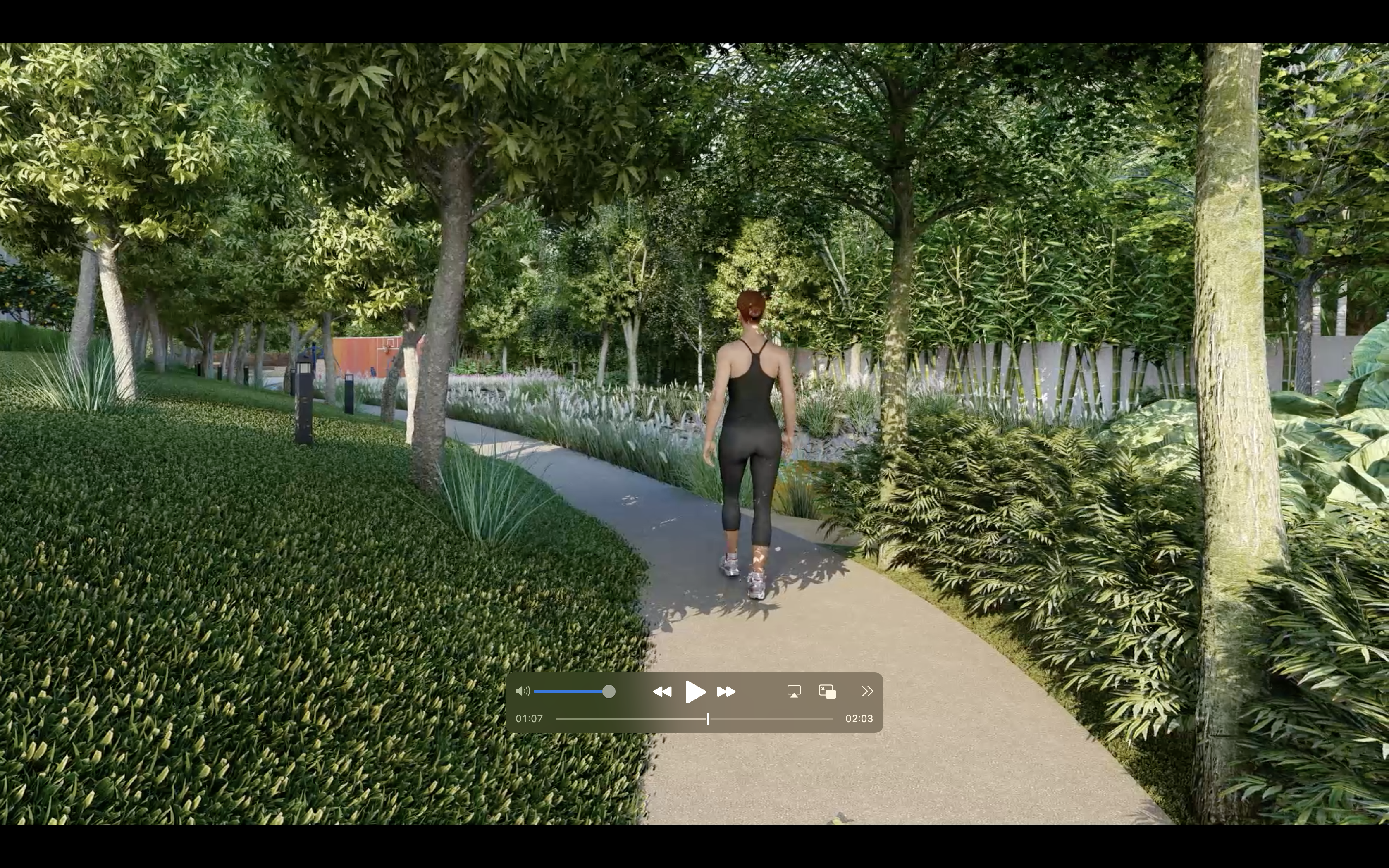Click empty area of the controller bar

point(761,692)
